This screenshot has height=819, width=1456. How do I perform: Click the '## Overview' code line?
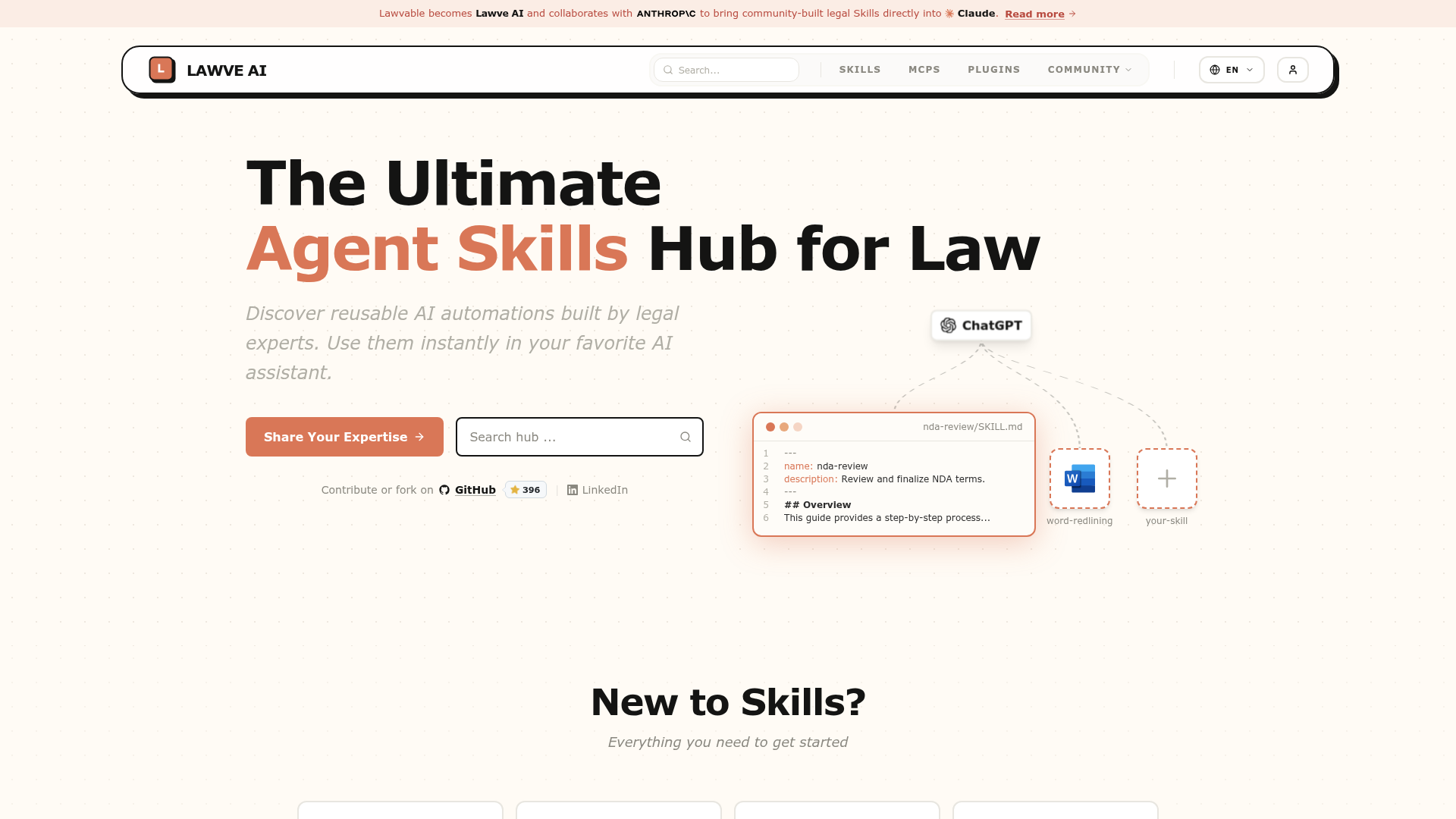point(817,505)
